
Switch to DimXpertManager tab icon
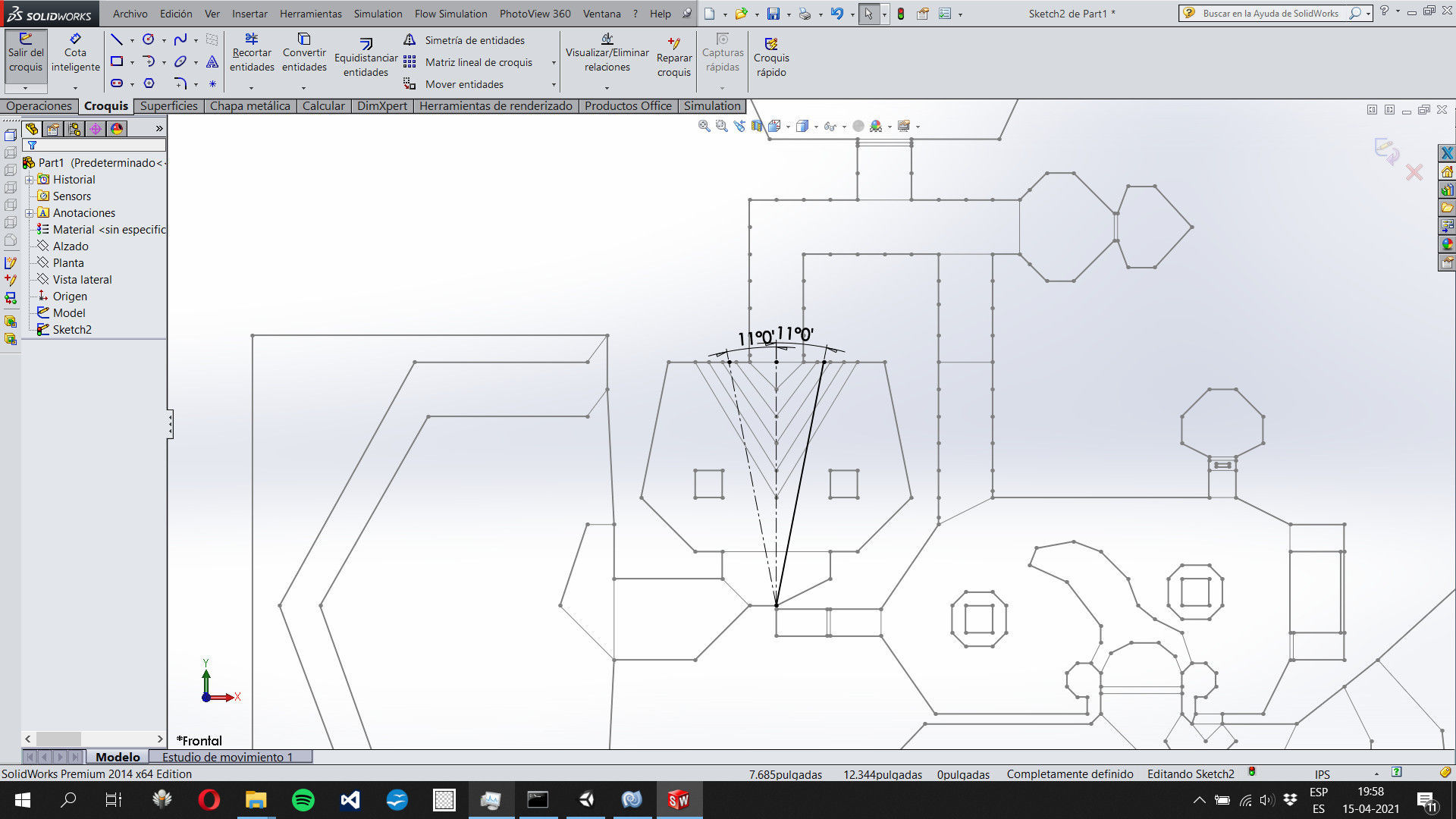tap(96, 129)
